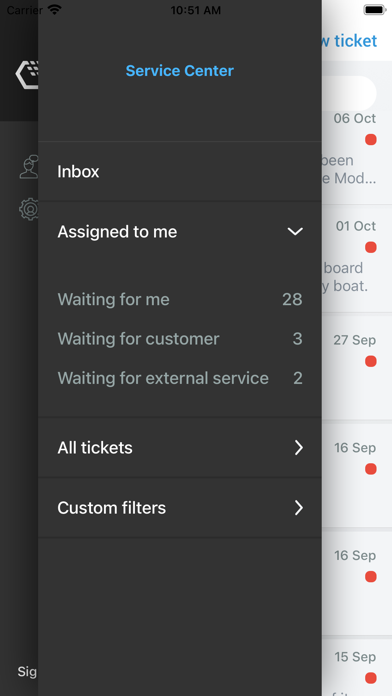Open the customer chat person icon
This screenshot has width=392, height=696.
[x=29, y=167]
